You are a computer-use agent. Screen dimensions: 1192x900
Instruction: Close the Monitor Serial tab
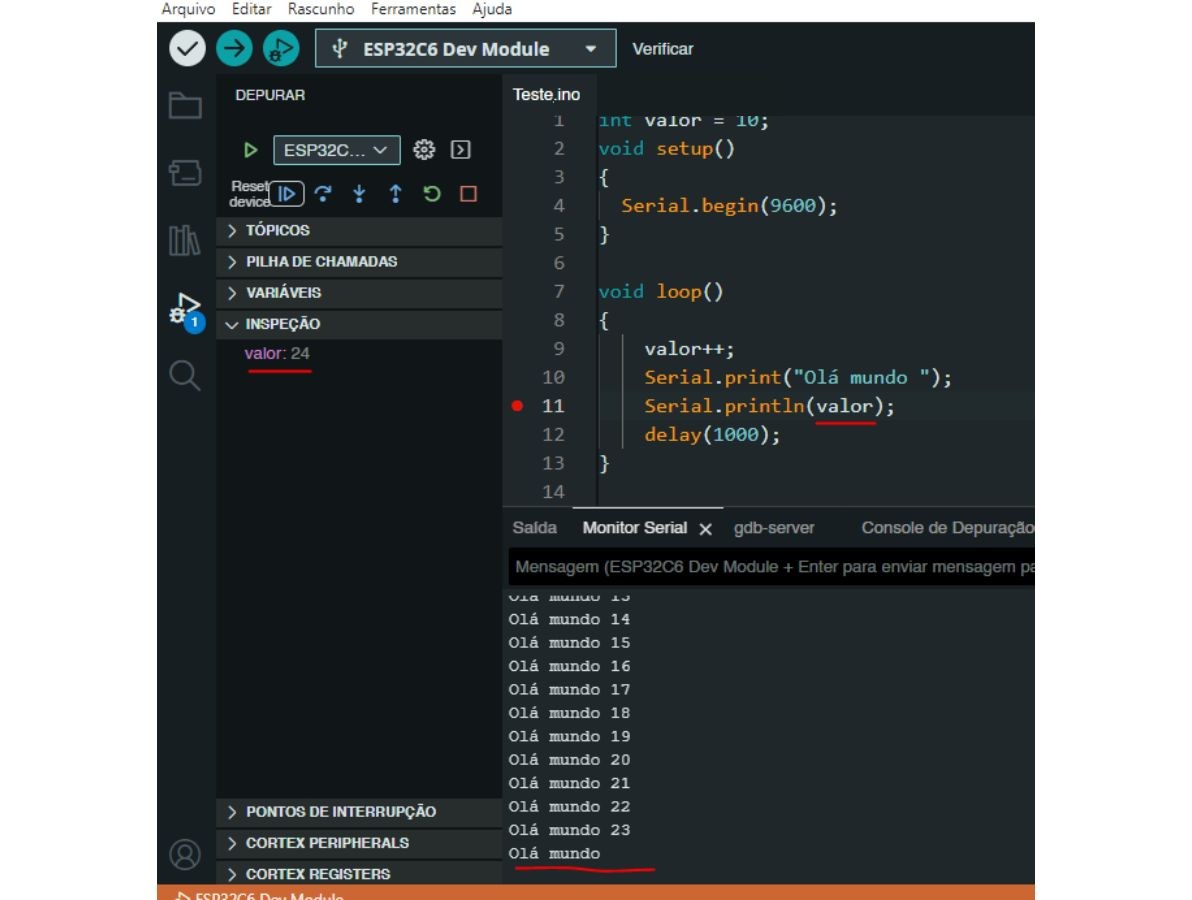pyautogui.click(x=705, y=529)
